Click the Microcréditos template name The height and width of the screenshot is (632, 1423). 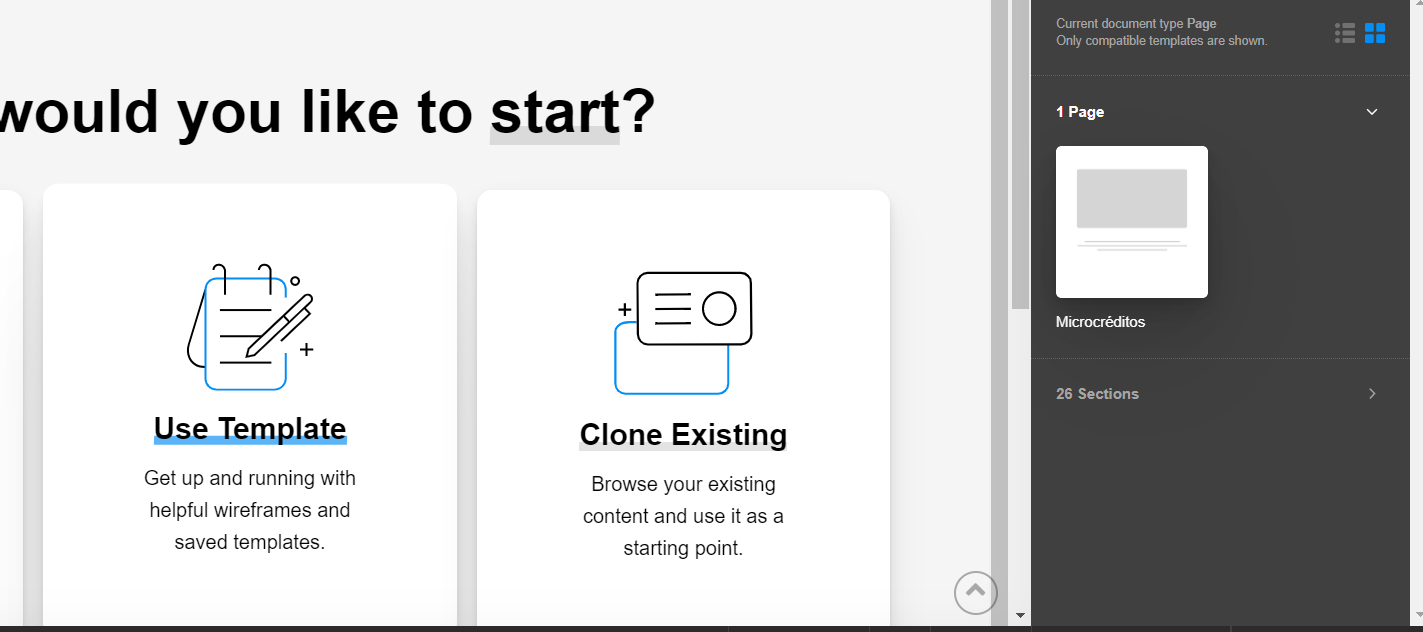click(x=1100, y=322)
